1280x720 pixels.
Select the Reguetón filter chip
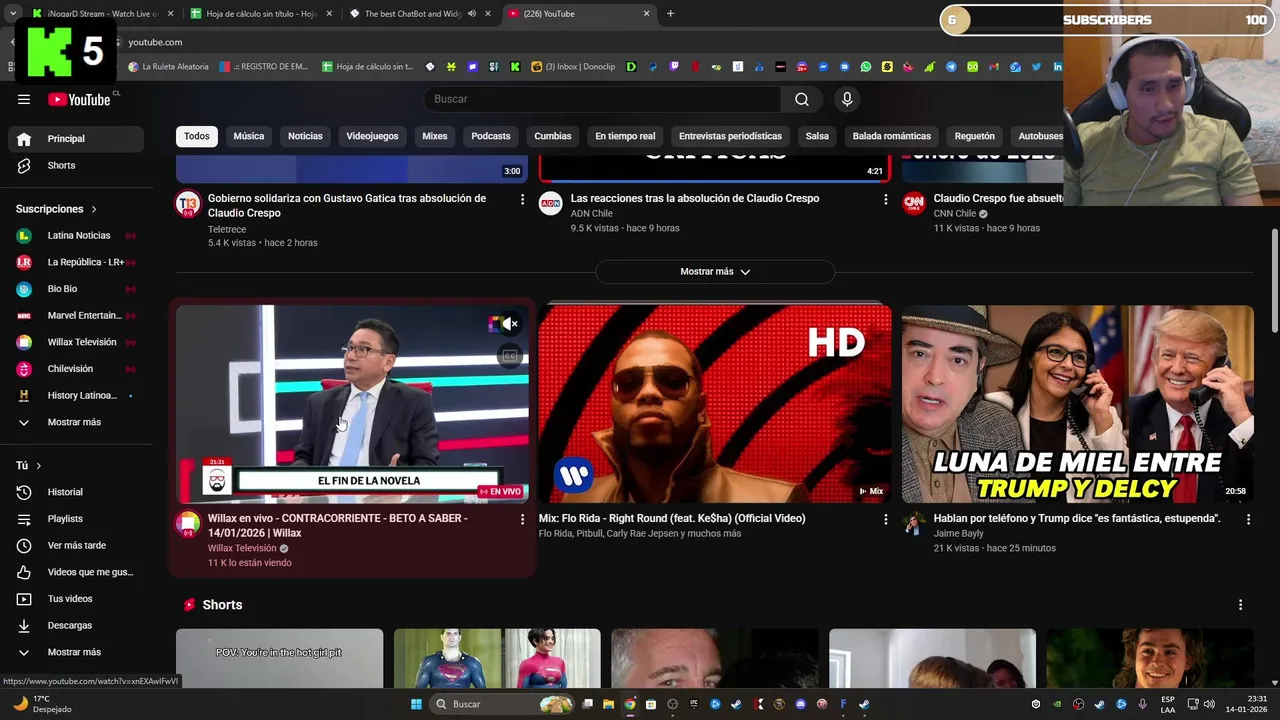click(x=975, y=136)
